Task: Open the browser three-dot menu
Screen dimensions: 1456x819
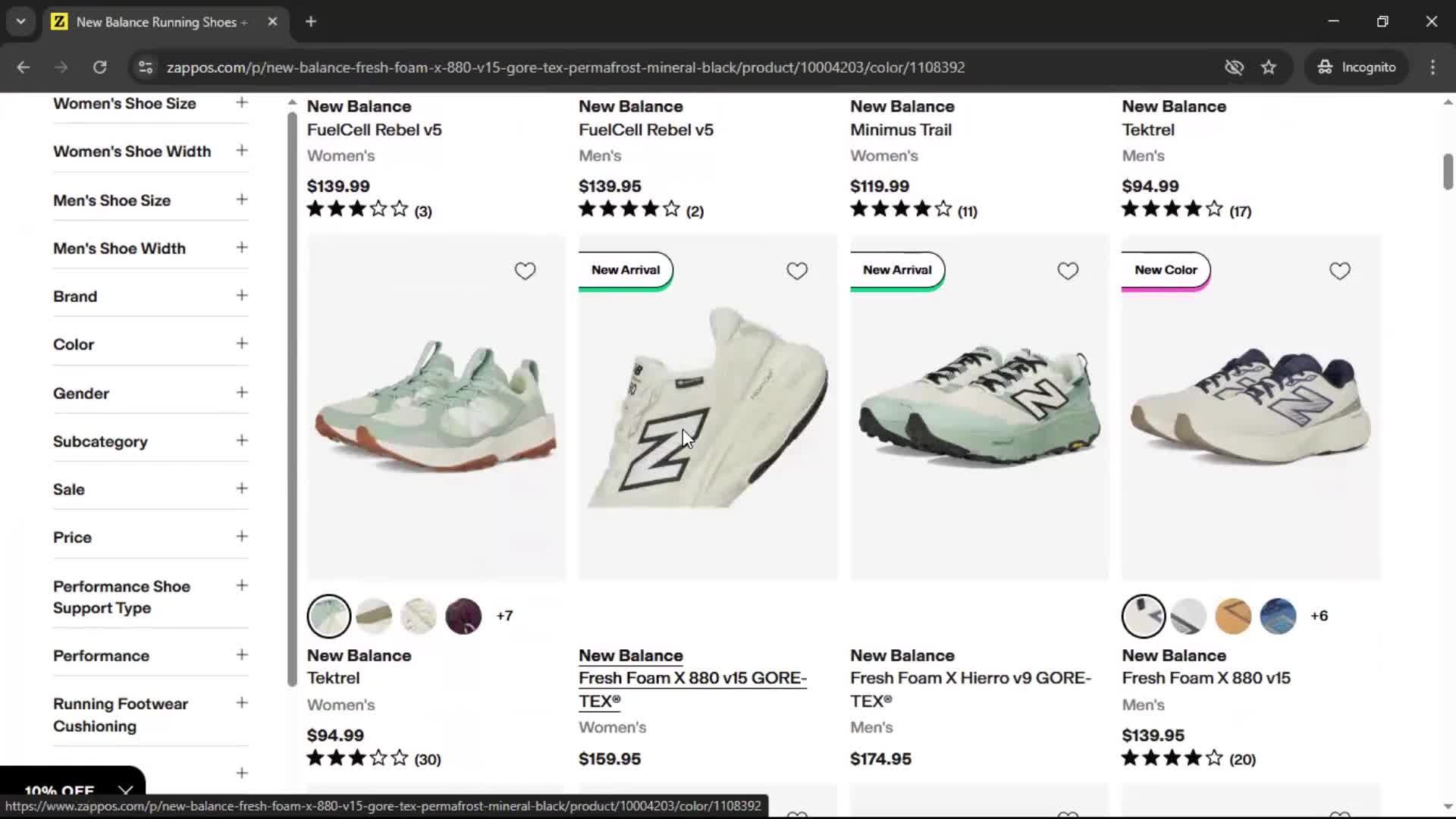Action: [1432, 67]
